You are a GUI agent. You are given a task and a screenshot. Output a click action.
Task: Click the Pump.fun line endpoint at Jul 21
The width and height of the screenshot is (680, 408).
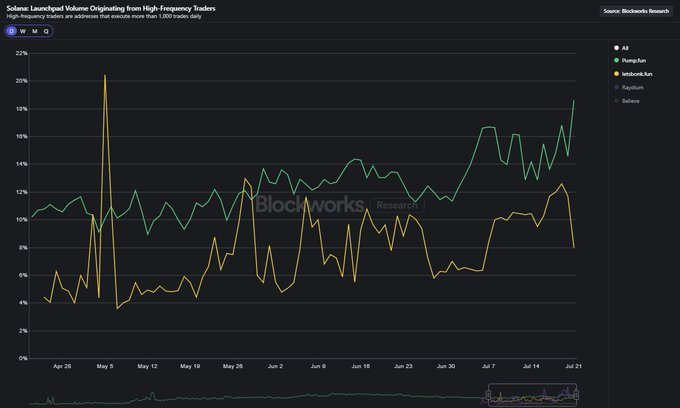pos(574,101)
